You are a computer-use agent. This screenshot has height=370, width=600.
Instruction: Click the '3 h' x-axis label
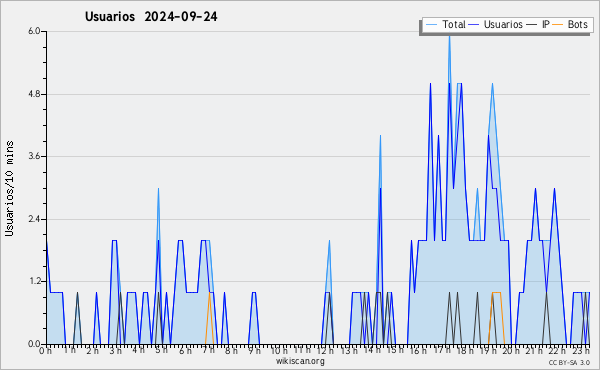(x=115, y=351)
